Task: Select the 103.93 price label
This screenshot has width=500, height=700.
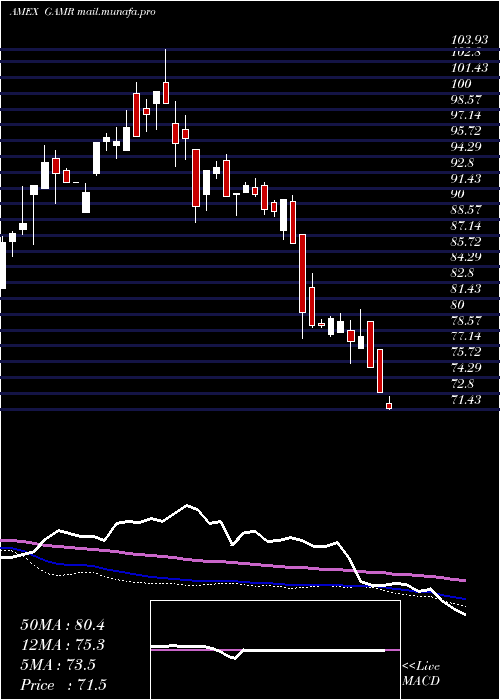Action: coord(470,41)
